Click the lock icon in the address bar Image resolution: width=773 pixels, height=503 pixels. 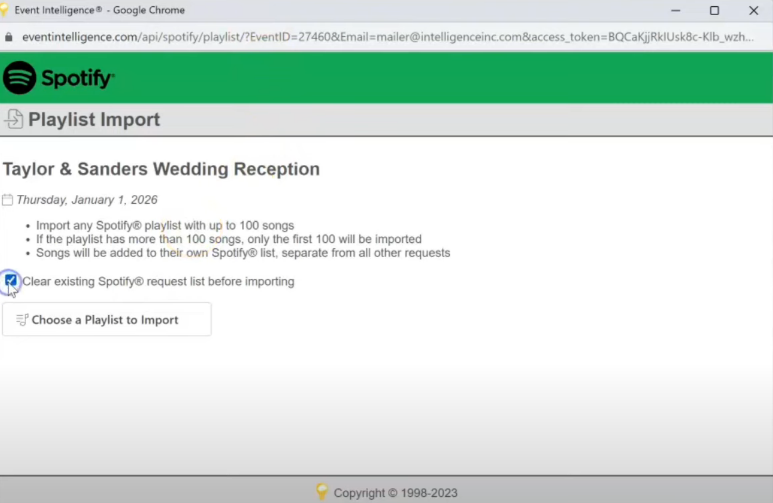tap(9, 37)
